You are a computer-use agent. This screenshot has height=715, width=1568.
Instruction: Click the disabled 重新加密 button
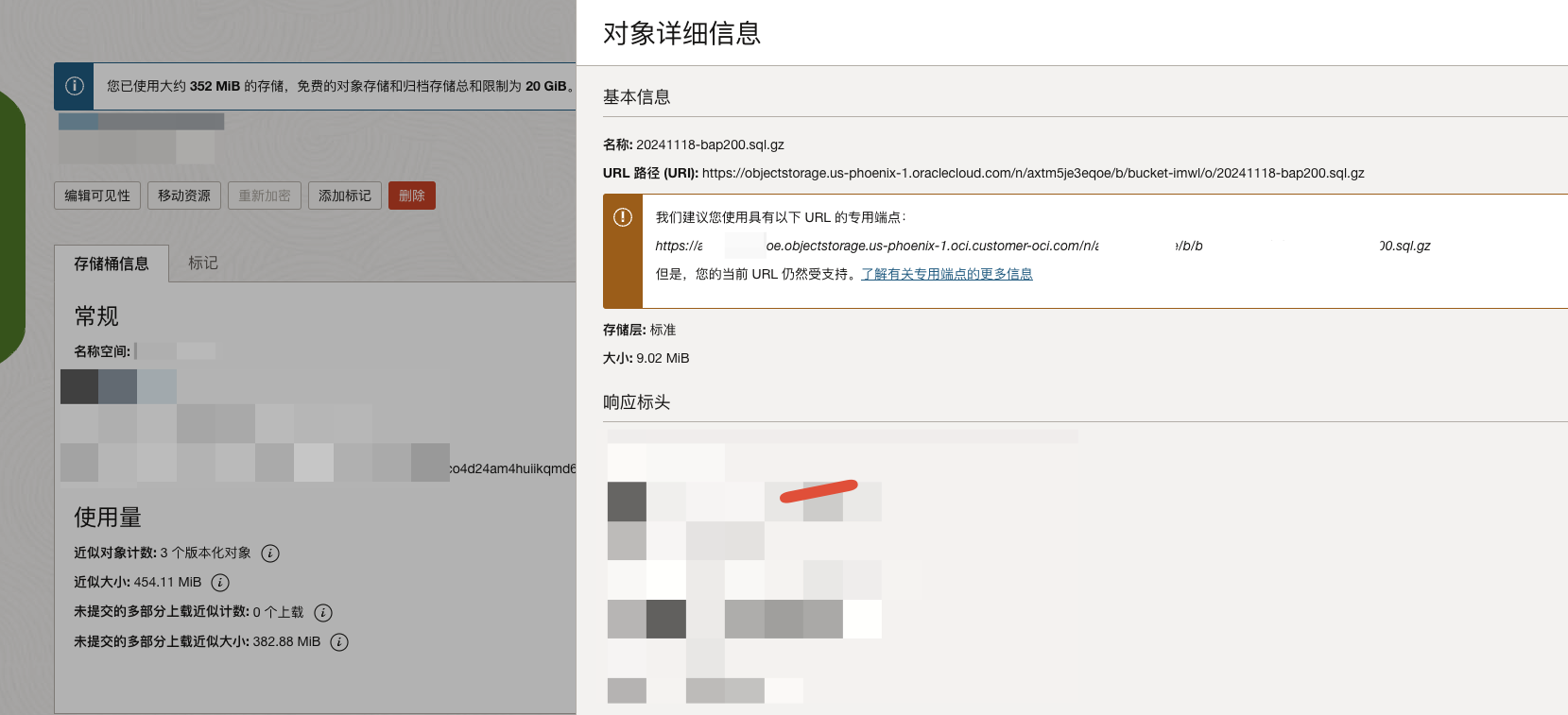[x=265, y=196]
